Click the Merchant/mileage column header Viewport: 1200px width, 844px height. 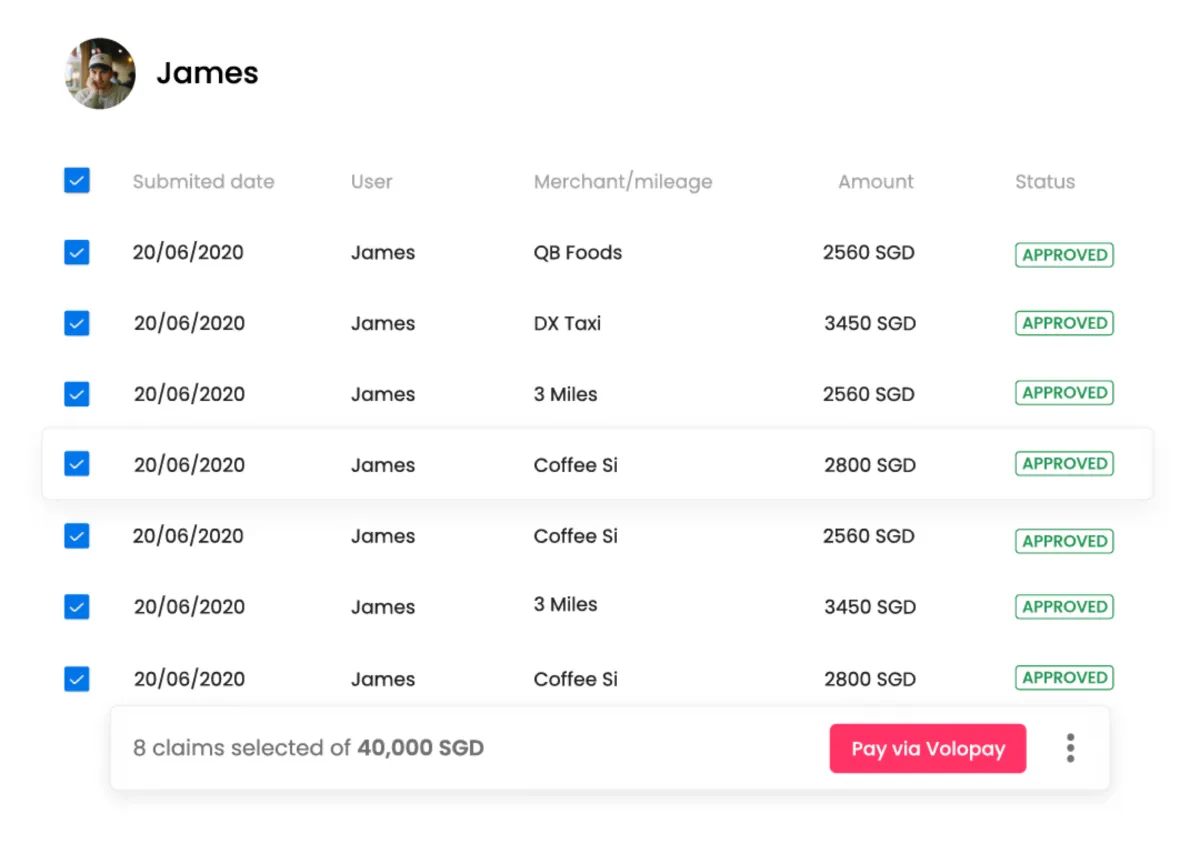(623, 181)
